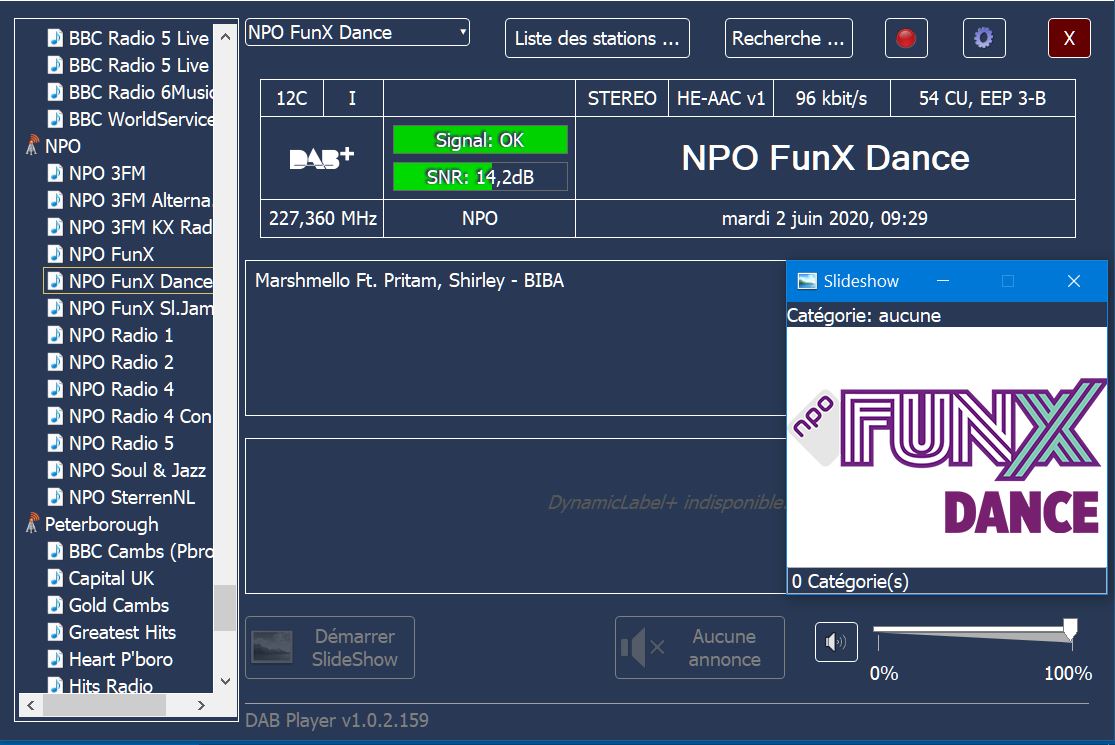Click the Slideshow window title icon
The height and width of the screenshot is (745, 1115).
click(x=807, y=281)
